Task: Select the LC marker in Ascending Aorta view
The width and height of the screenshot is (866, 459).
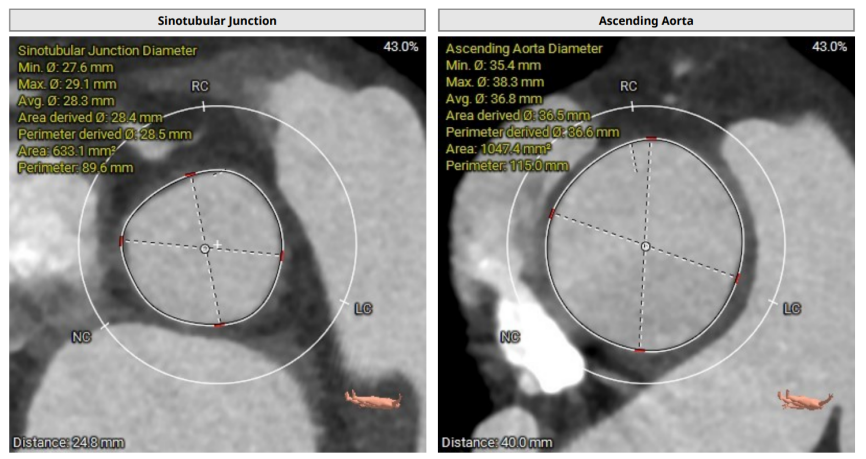Action: [x=792, y=309]
